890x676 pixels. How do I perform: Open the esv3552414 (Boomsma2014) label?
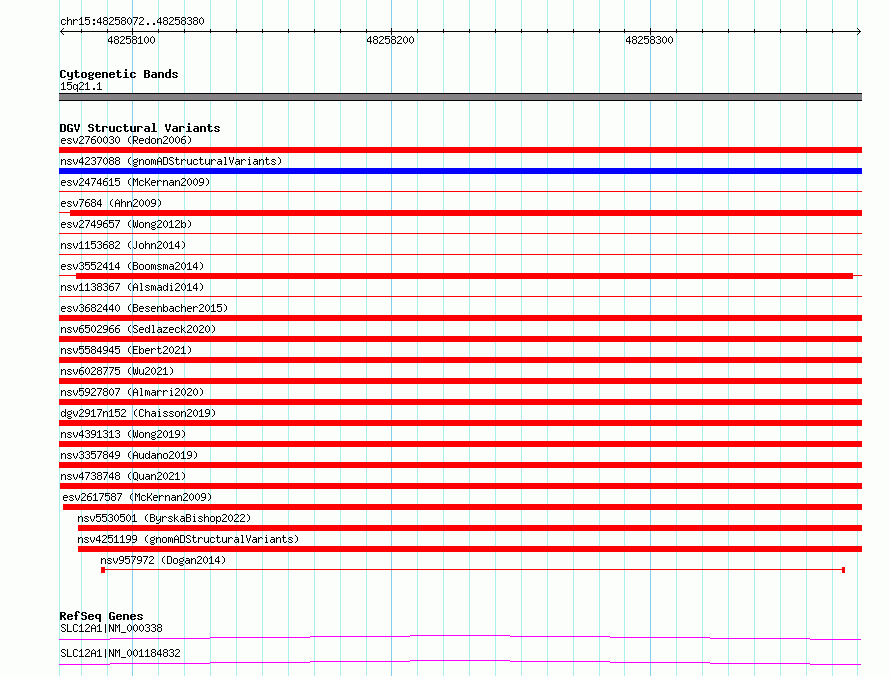tap(132, 266)
